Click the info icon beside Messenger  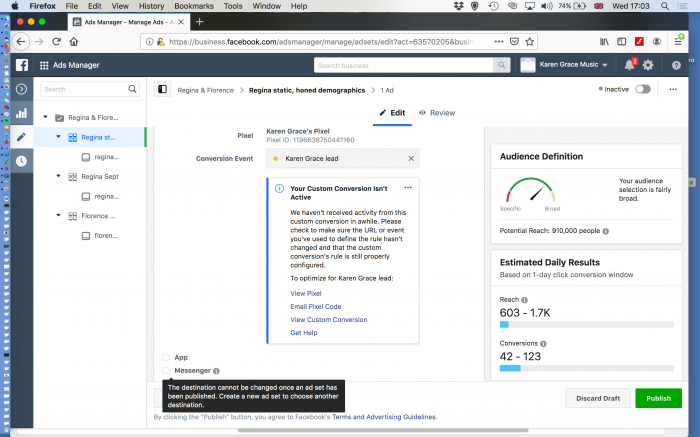[x=217, y=371]
